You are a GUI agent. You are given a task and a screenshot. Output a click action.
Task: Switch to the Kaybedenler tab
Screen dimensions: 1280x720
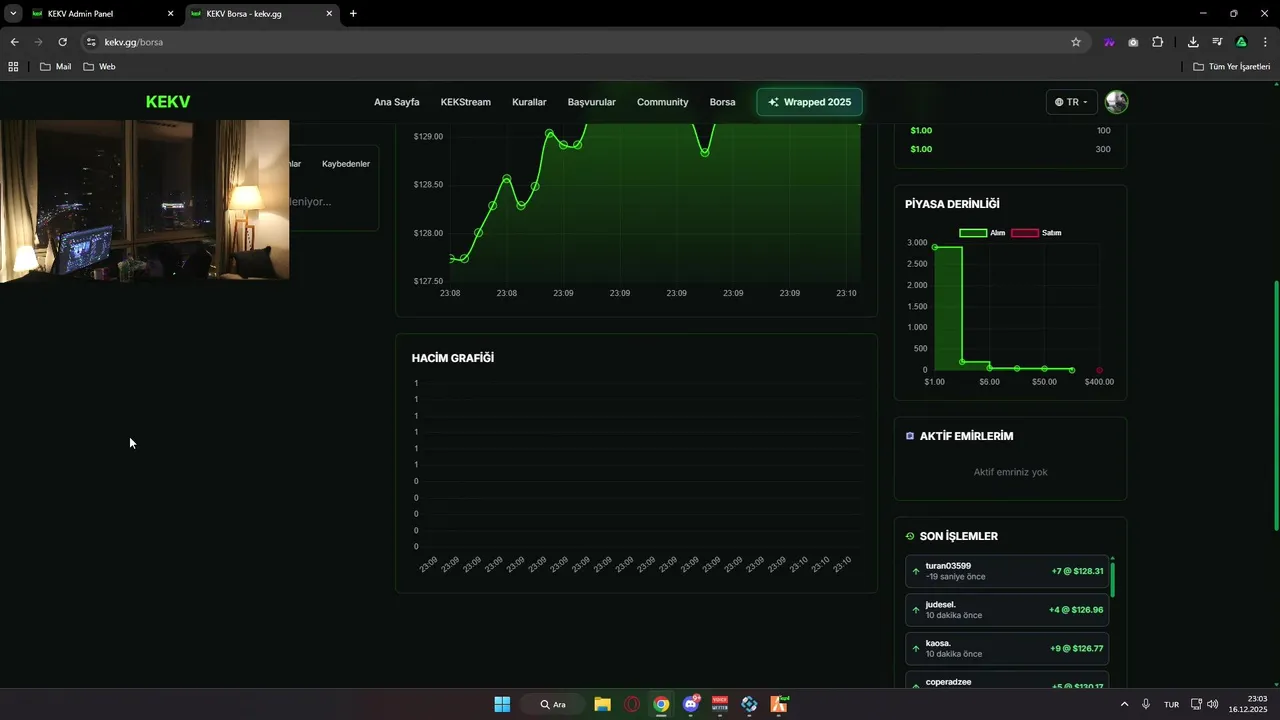pos(346,164)
